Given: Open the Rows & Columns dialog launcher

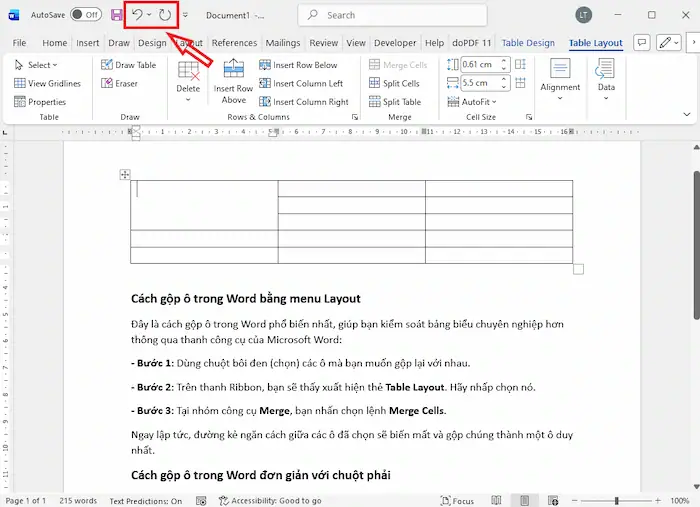Looking at the screenshot, I should click(x=355, y=117).
